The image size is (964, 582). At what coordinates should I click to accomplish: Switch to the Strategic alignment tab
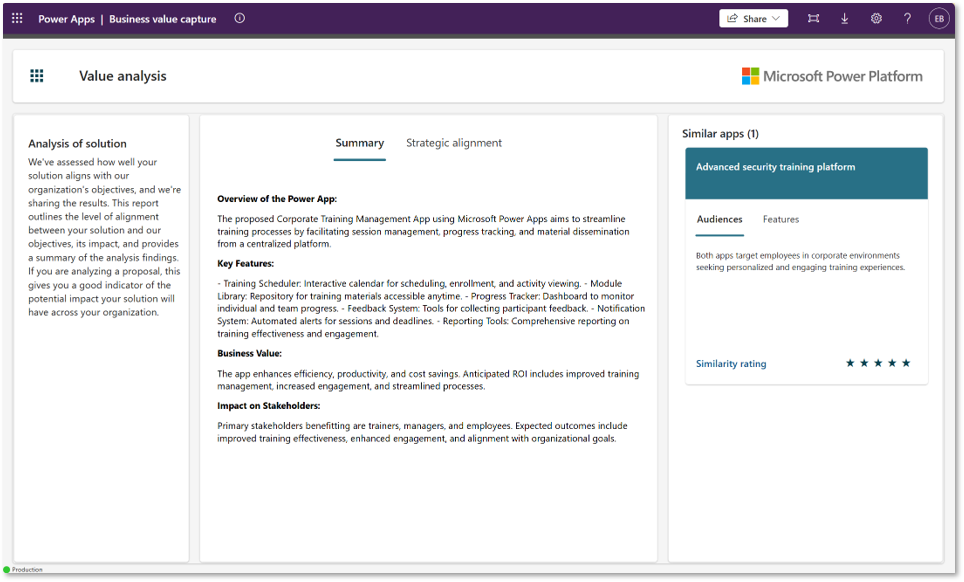[454, 143]
